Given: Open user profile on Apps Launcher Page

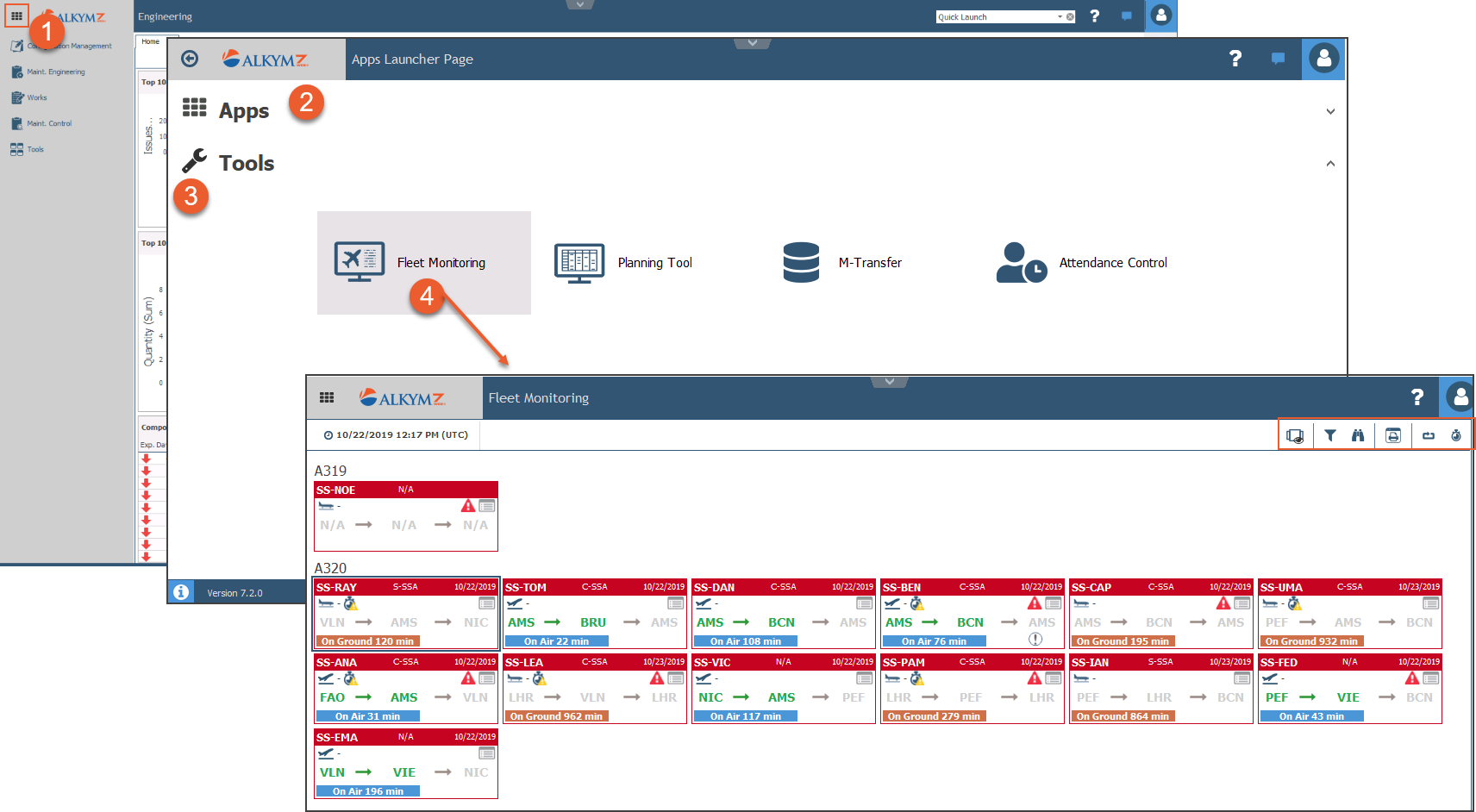Looking at the screenshot, I should click(x=1323, y=59).
